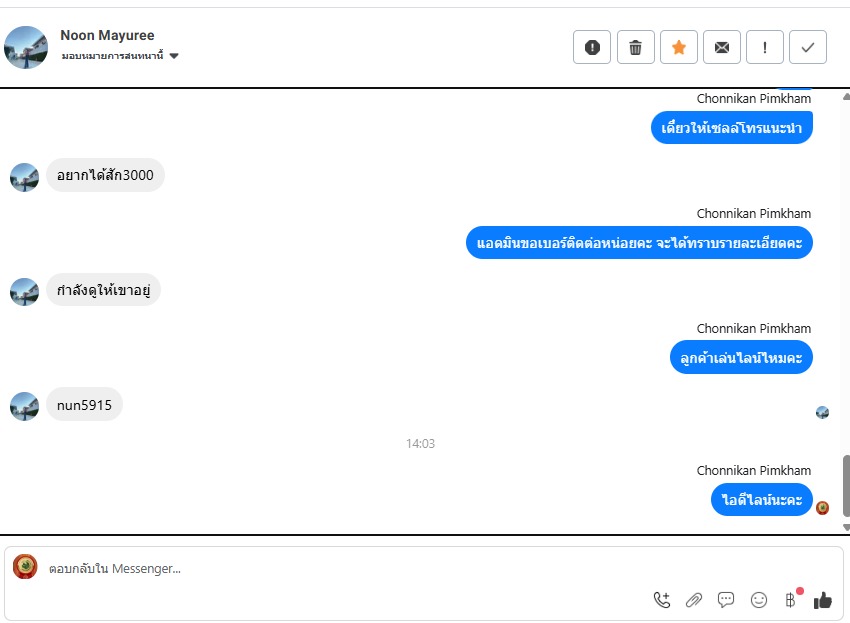This screenshot has height=623, width=850.
Task: Mark conversation as done with checkmark
Action: pyautogui.click(x=808, y=47)
